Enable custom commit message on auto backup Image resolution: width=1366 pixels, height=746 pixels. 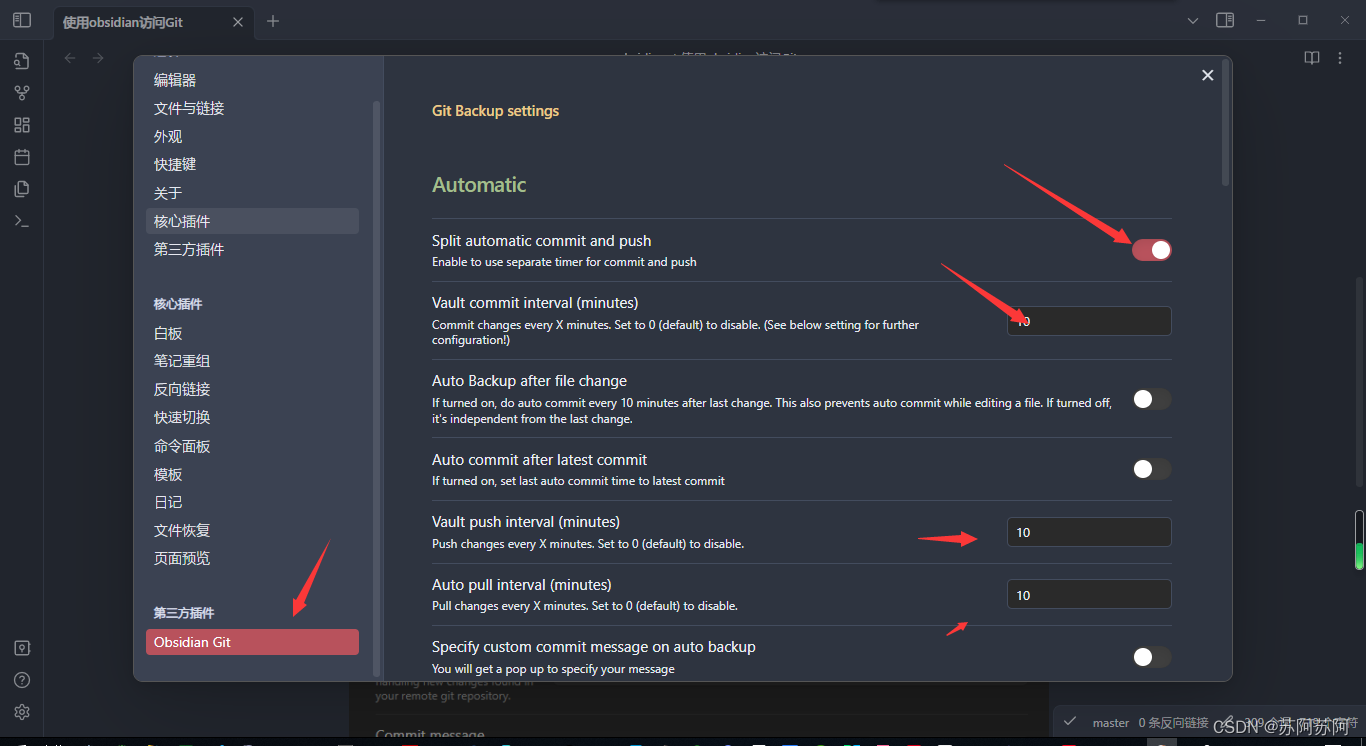tap(1151, 657)
